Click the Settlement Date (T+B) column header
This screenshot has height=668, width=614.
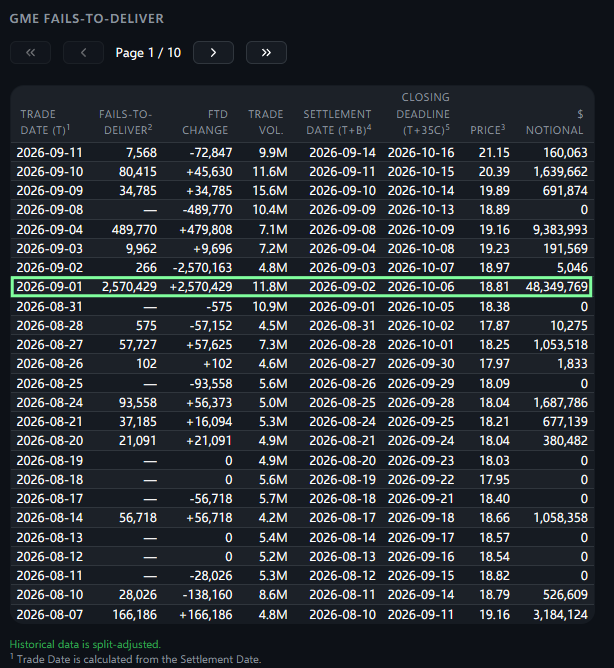[337, 122]
